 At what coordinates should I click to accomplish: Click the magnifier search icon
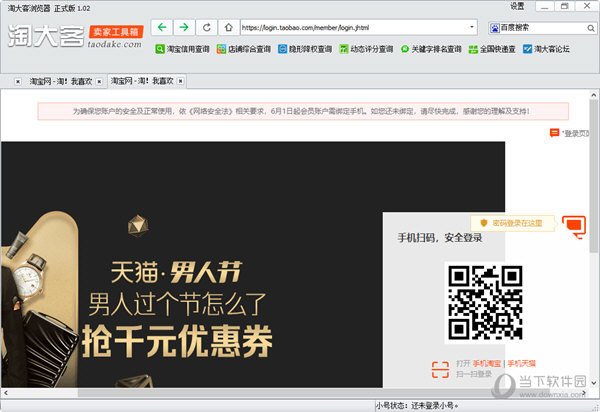pos(591,28)
